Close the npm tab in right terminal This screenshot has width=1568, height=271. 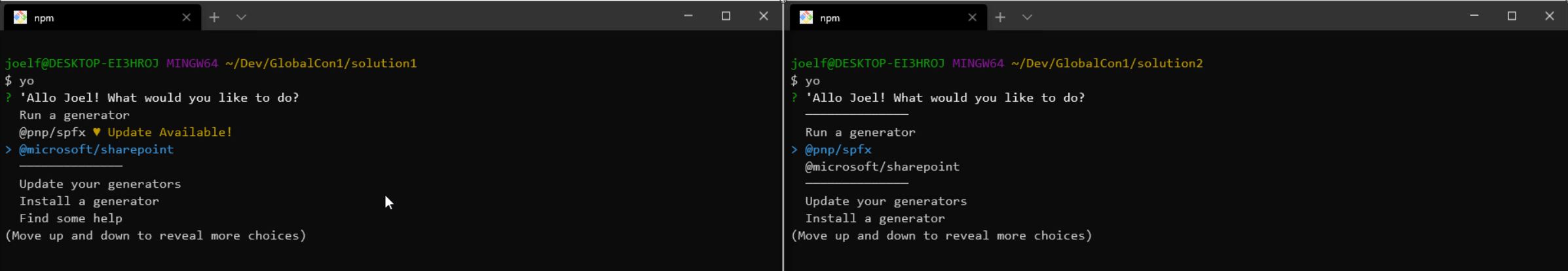click(972, 18)
